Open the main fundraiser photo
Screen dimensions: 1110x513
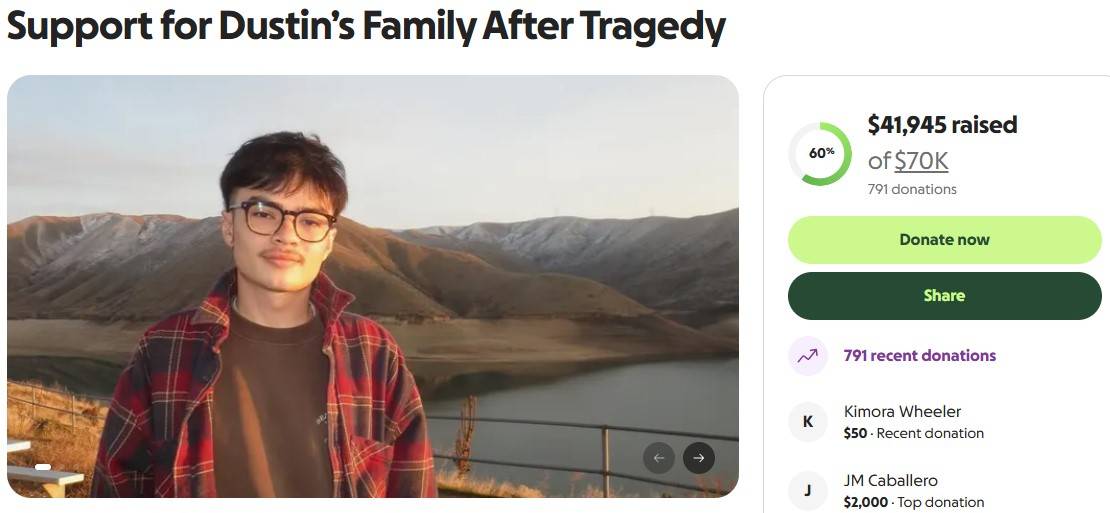point(372,286)
